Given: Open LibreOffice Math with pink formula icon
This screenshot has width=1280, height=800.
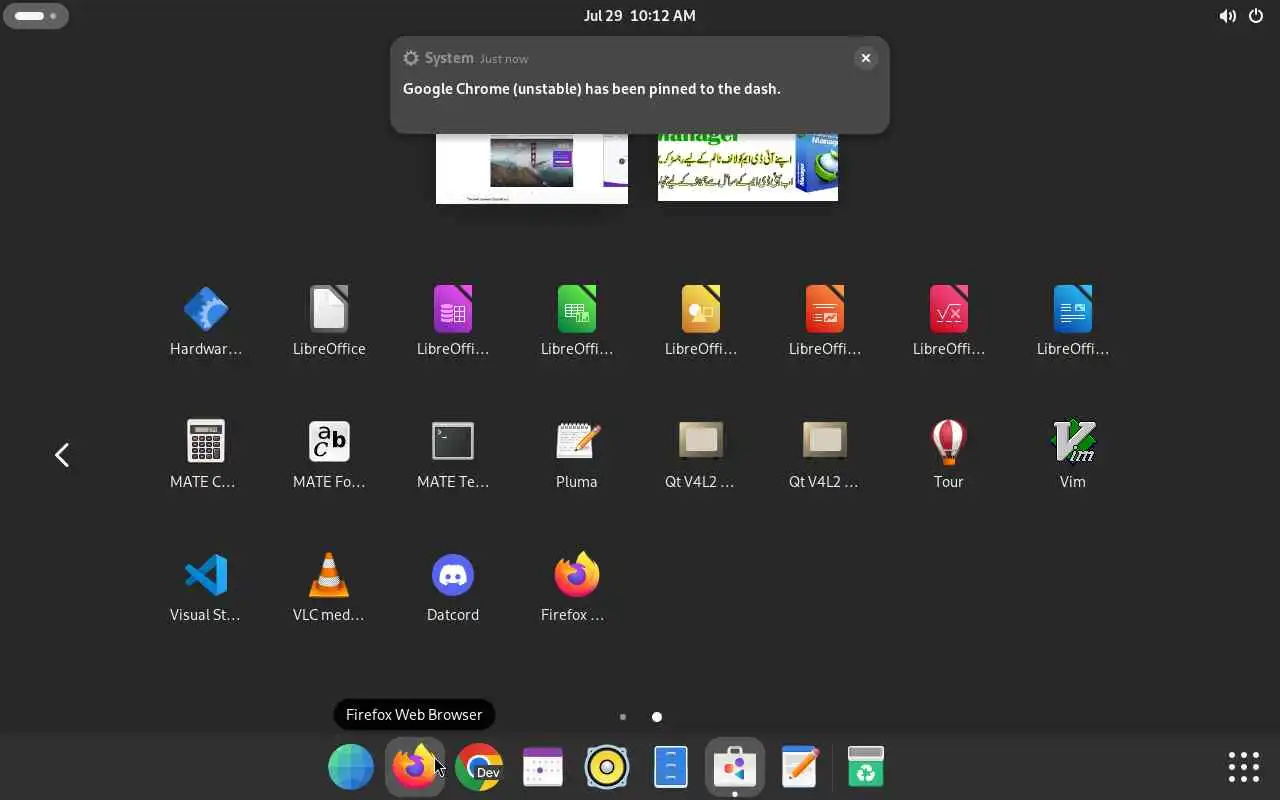Looking at the screenshot, I should click(949, 321).
